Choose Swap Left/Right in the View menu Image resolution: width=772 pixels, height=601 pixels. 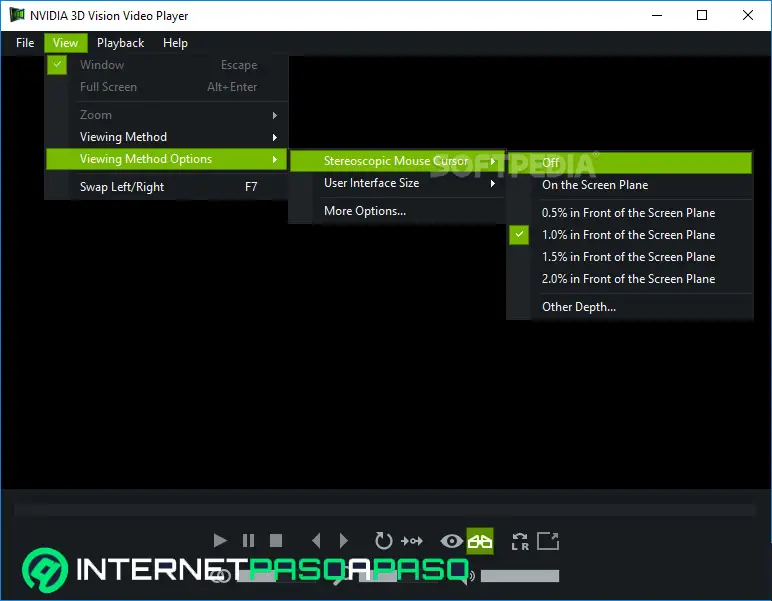166,187
